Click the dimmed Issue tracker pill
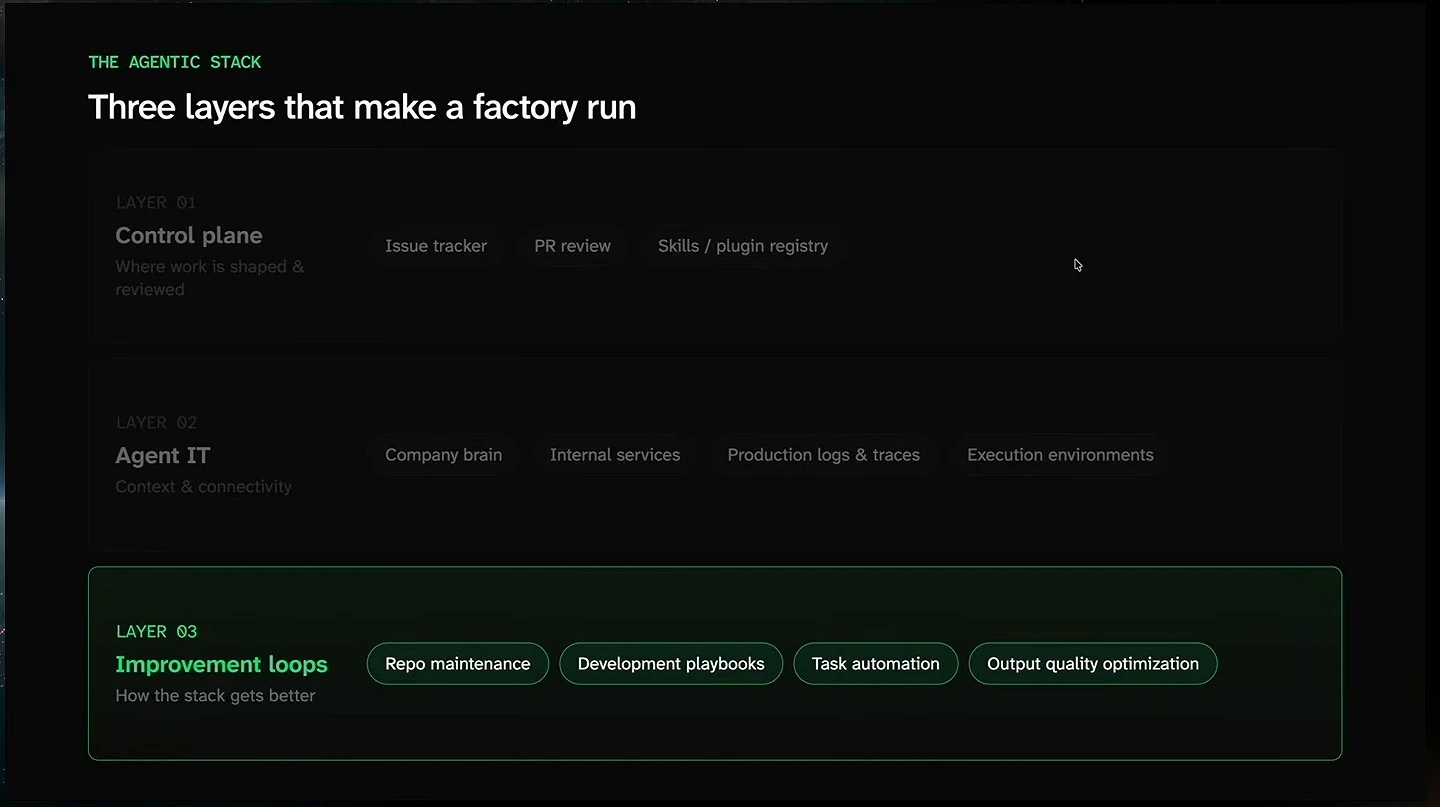1440x807 pixels. [436, 246]
